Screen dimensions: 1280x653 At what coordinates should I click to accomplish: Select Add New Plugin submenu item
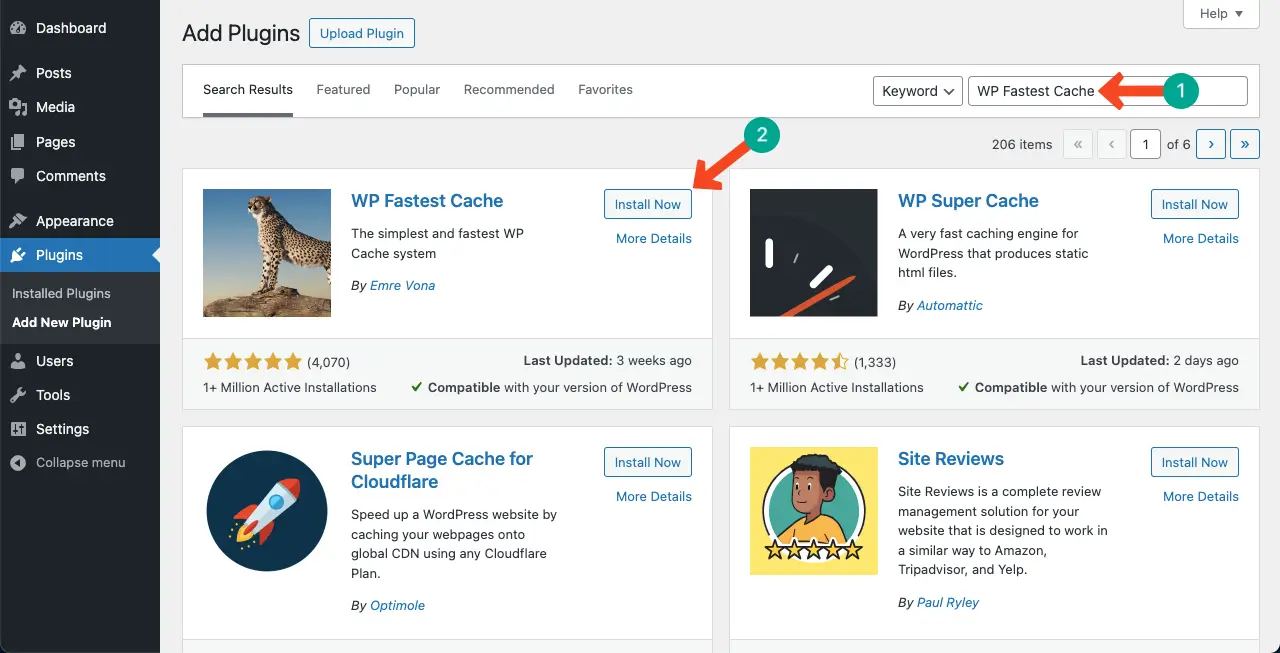tap(62, 323)
